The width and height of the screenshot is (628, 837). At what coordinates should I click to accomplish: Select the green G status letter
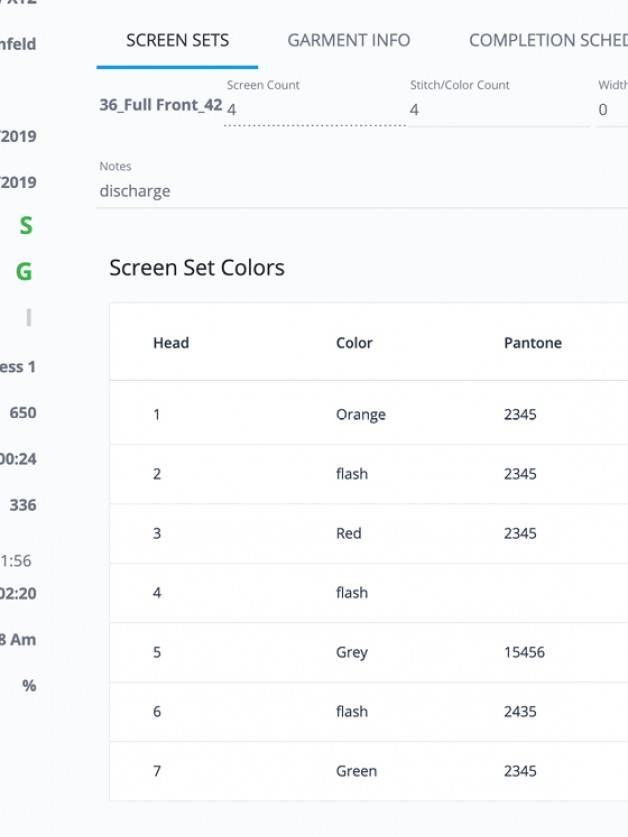tap(24, 272)
